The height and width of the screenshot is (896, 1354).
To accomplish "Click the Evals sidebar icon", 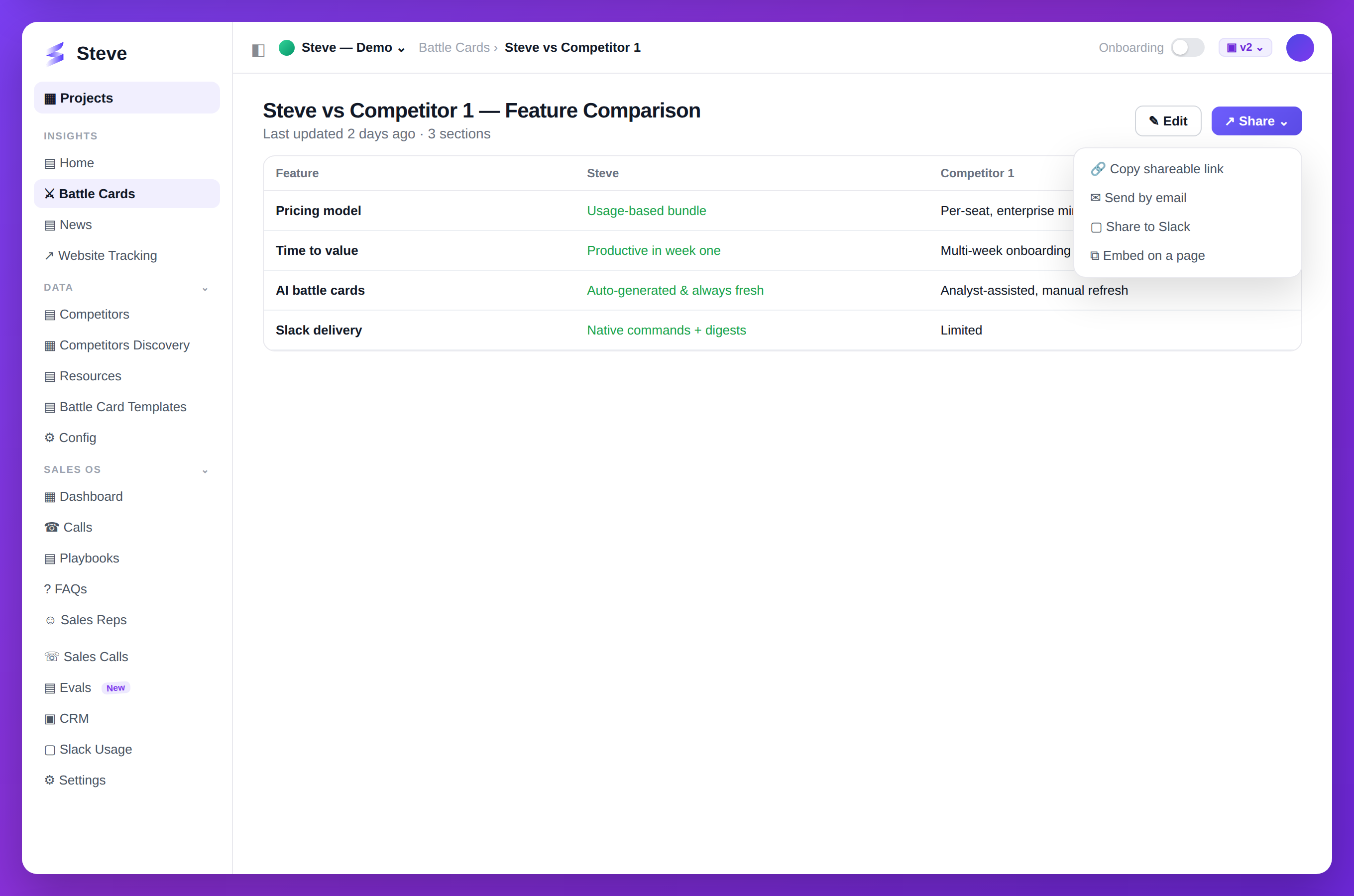I will coord(50,688).
